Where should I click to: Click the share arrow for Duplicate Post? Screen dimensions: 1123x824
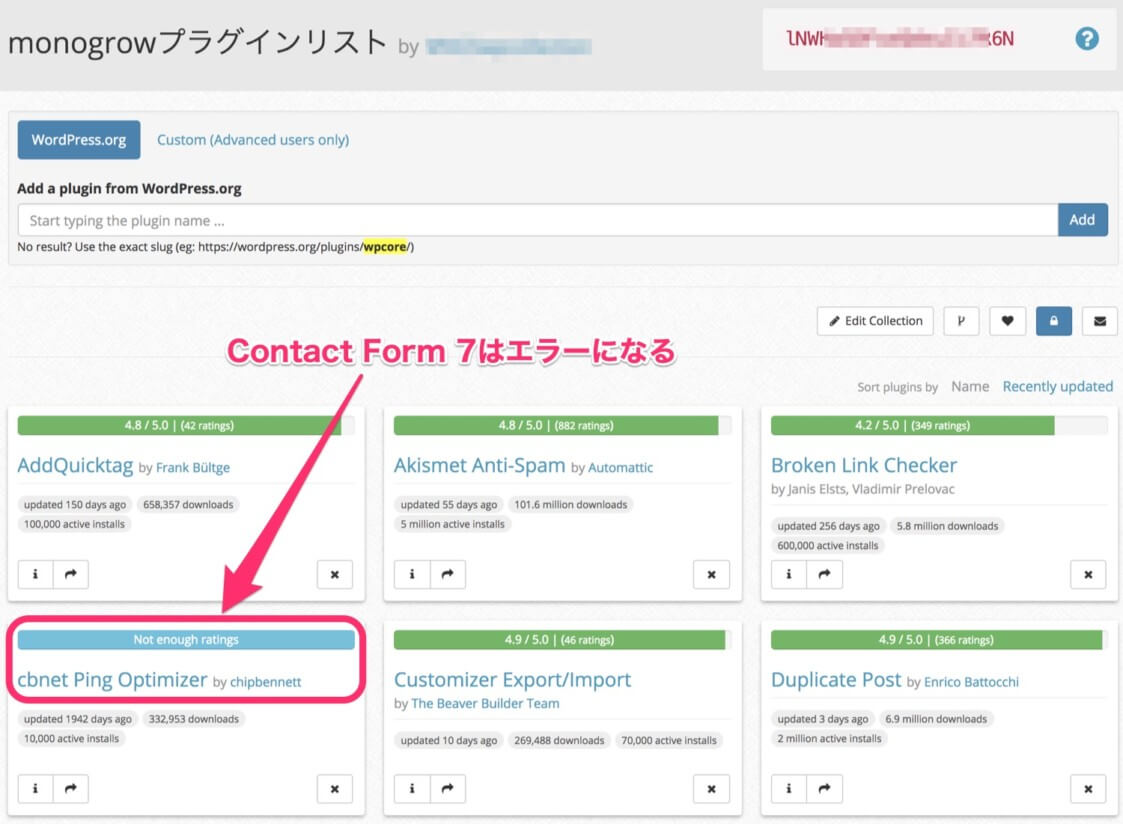(824, 789)
